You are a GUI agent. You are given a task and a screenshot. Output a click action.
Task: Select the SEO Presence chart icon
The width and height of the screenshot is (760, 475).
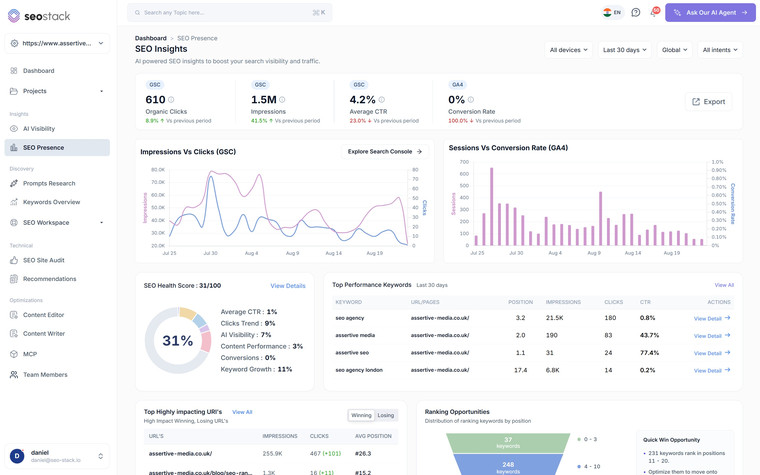(x=14, y=148)
